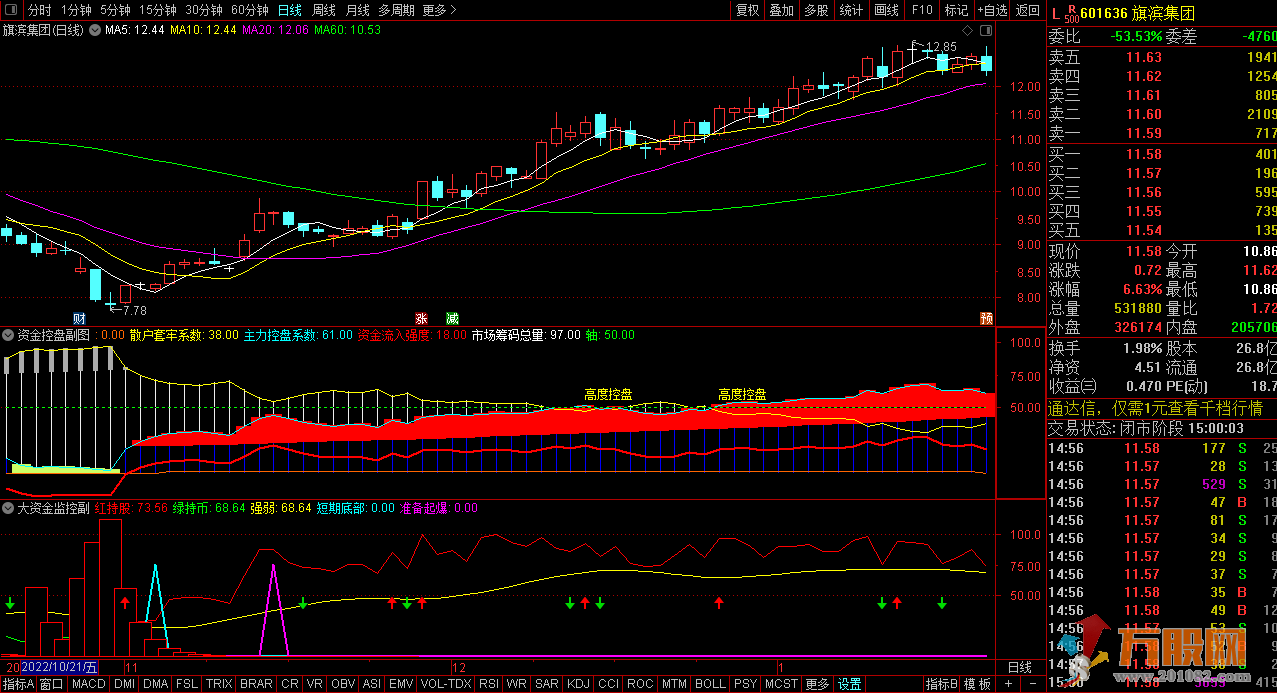
Task: Apply the KDJ indicator
Action: [x=578, y=684]
